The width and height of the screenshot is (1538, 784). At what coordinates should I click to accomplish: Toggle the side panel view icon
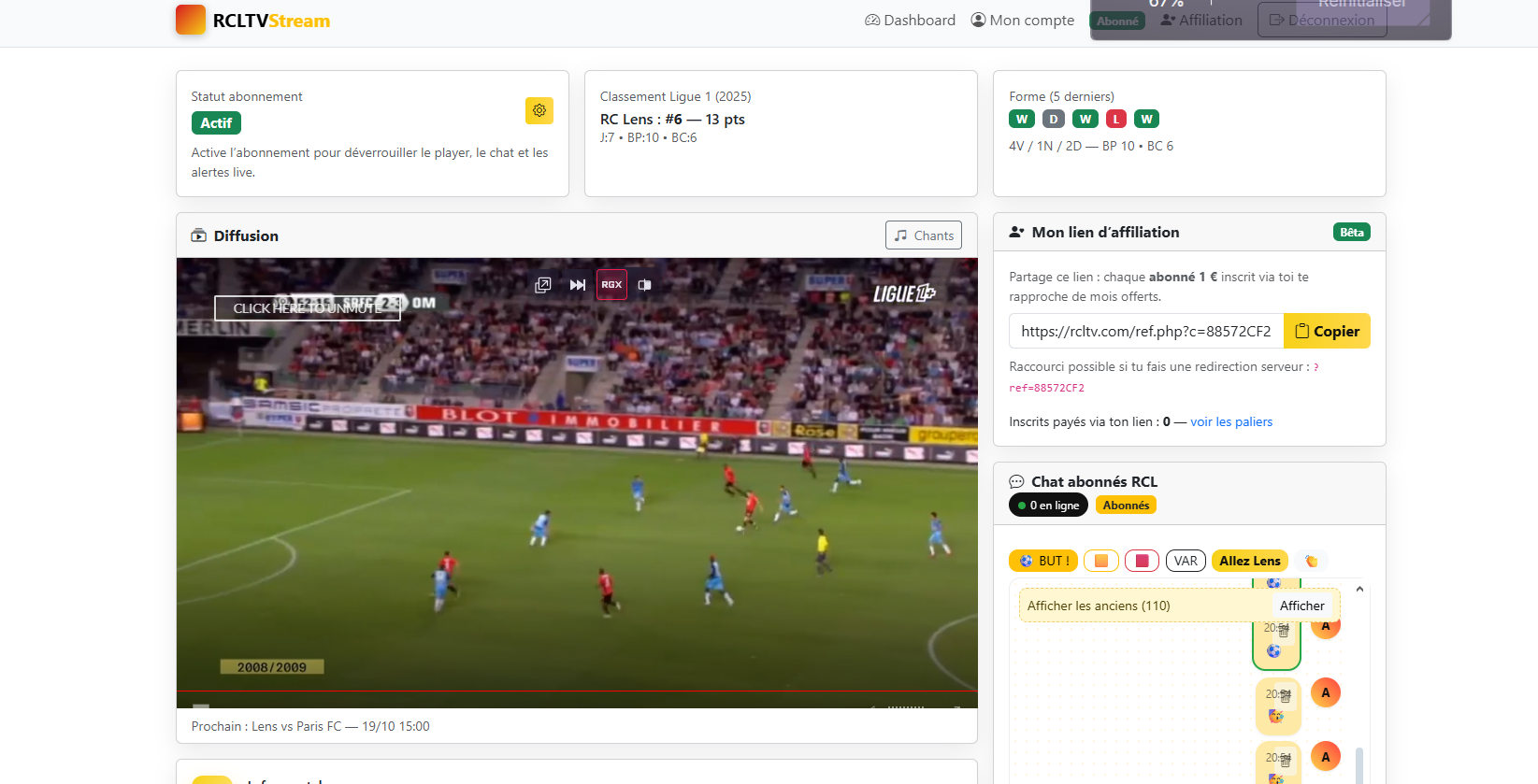[644, 285]
